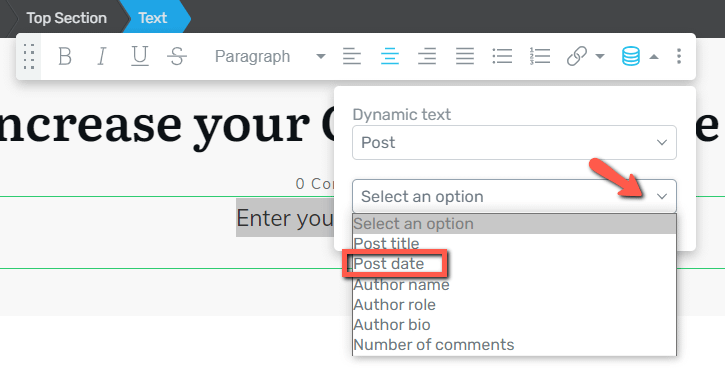The width and height of the screenshot is (725, 373).
Task: Apply strikethrough formatting
Action: pyautogui.click(x=177, y=56)
